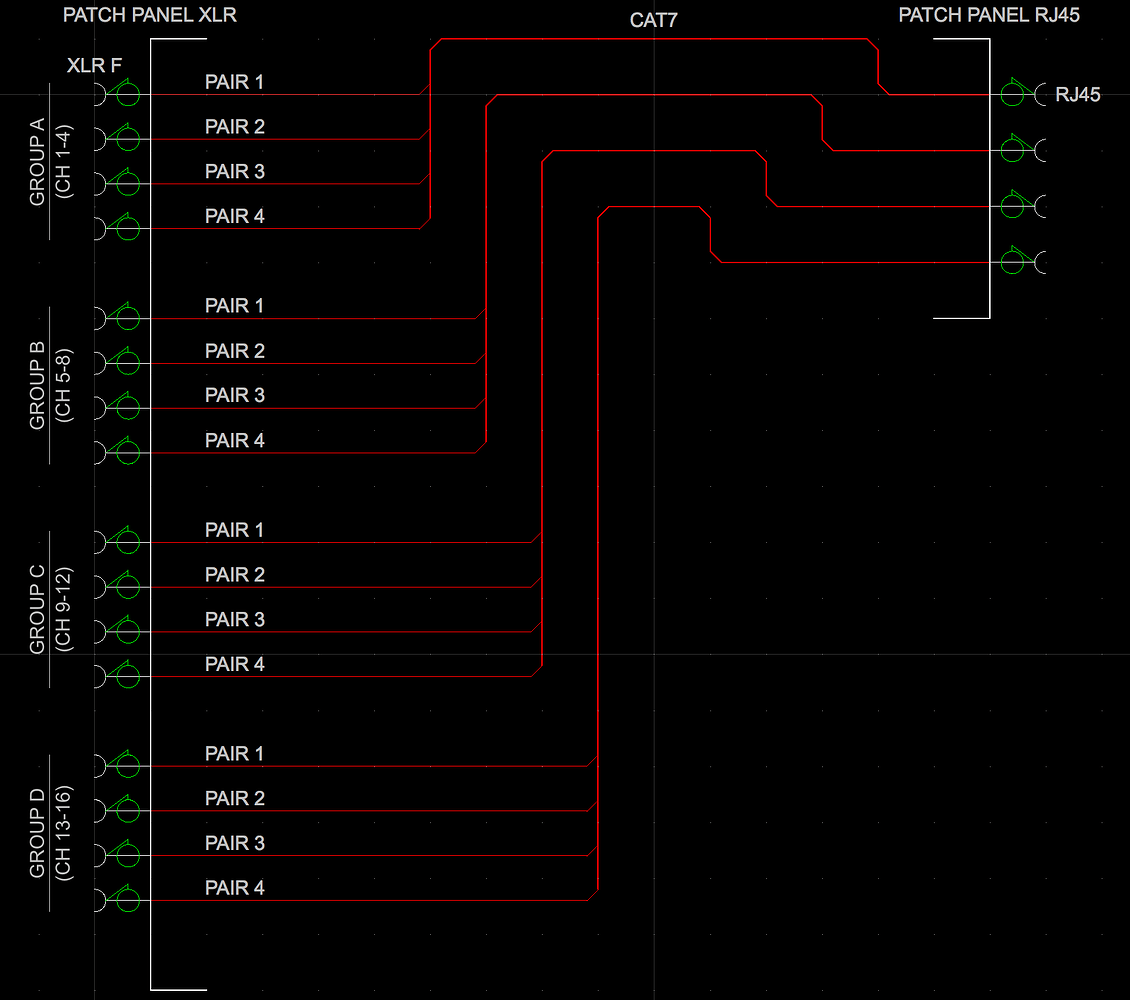Click the (CH 13-16) channel label
This screenshot has width=1130, height=1000.
[63, 834]
